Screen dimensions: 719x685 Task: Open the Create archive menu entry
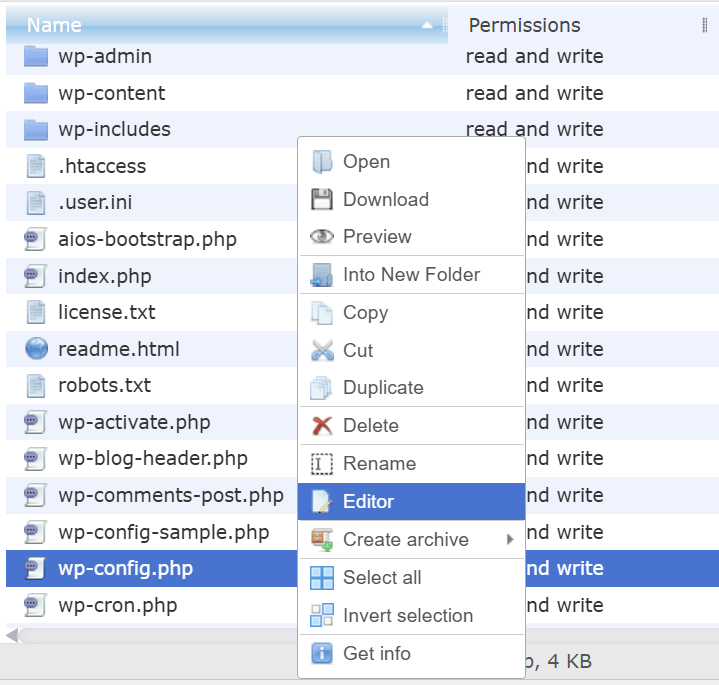coord(411,540)
